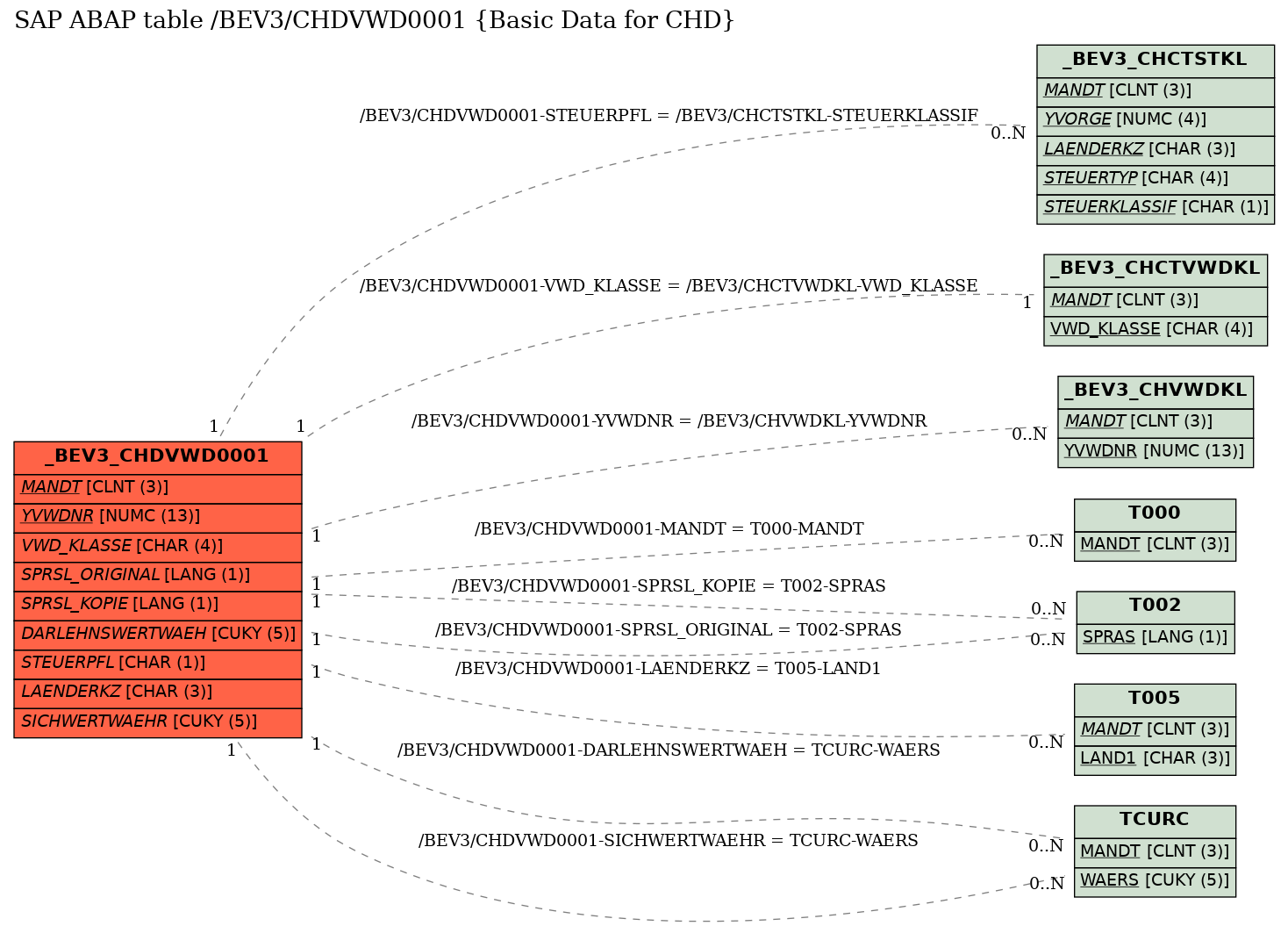Click MANDT [CLNT (3)] in TCURC
The width and height of the screenshot is (1288, 926).
click(1155, 852)
